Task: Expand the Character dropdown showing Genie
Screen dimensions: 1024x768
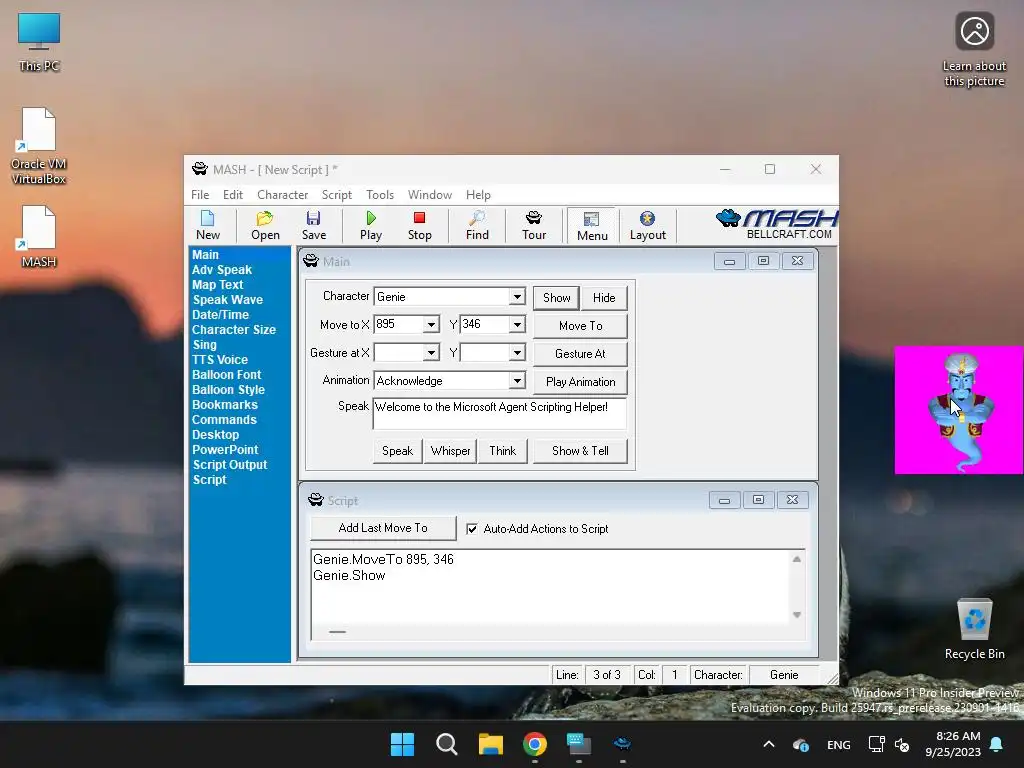Action: pos(517,296)
